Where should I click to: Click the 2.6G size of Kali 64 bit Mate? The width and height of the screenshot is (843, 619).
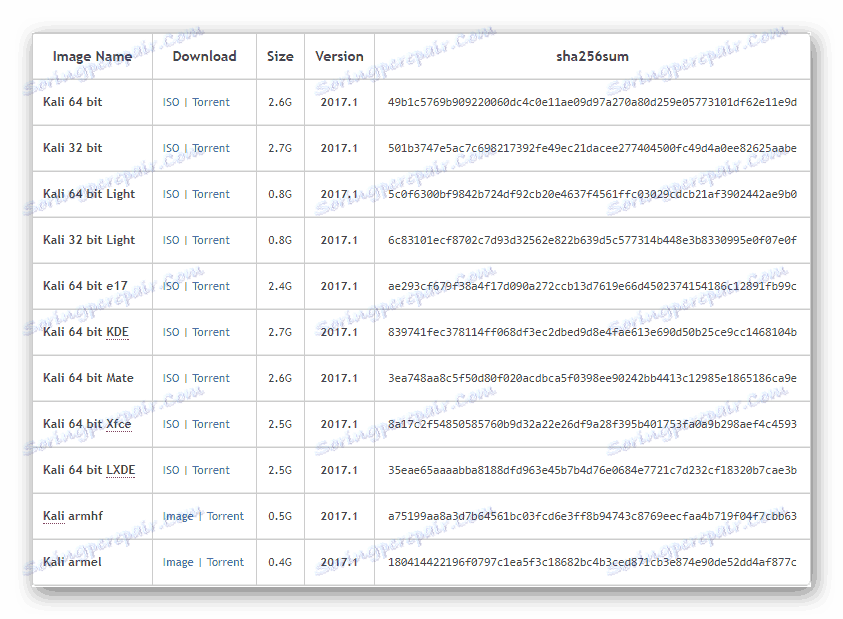pos(280,378)
